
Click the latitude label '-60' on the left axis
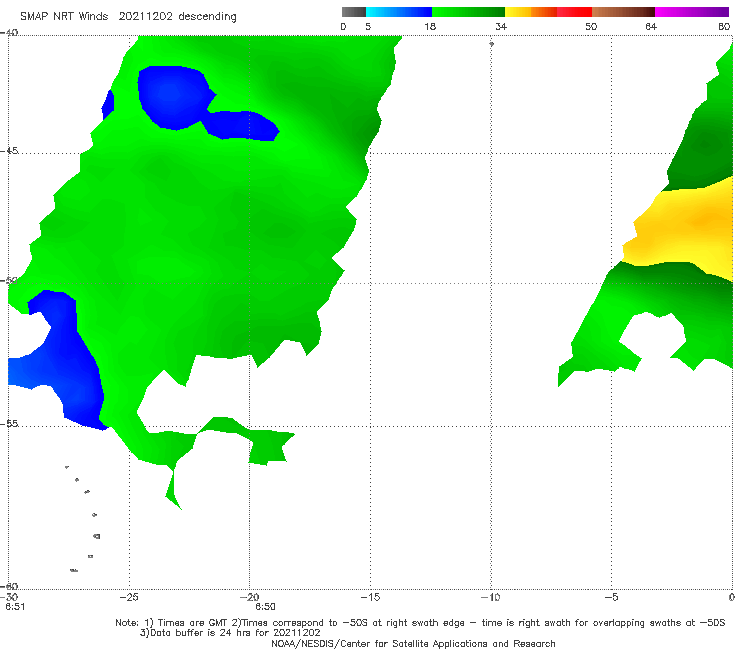coord(9,586)
